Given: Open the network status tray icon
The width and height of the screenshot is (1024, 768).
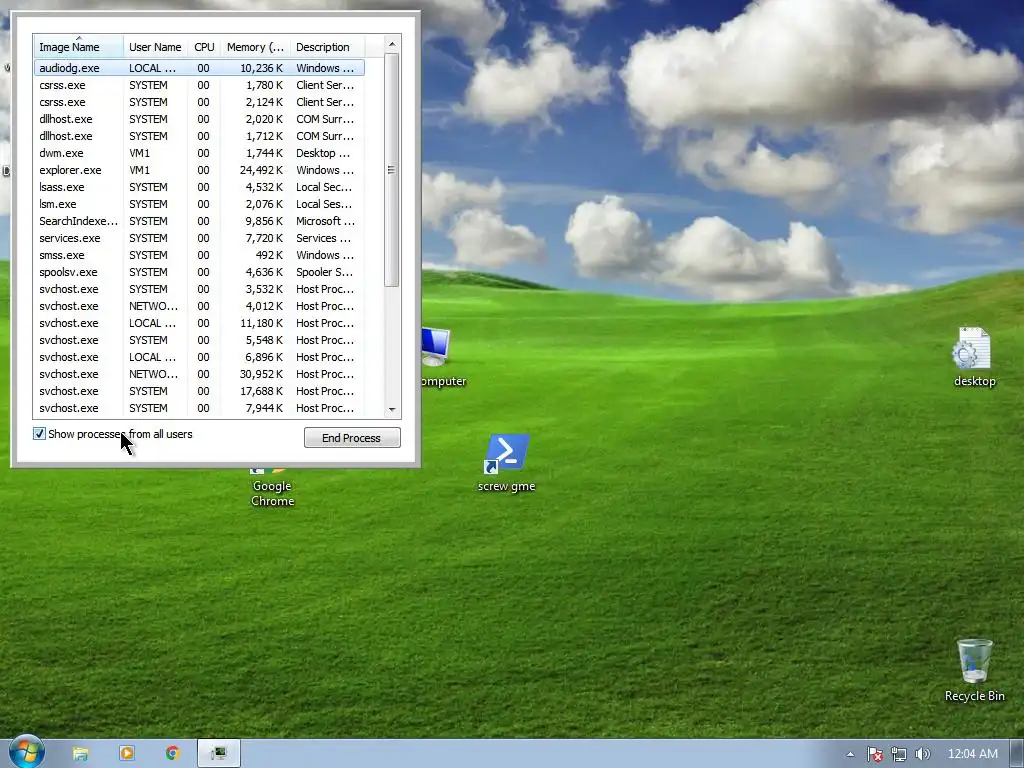Looking at the screenshot, I should pyautogui.click(x=899, y=754).
